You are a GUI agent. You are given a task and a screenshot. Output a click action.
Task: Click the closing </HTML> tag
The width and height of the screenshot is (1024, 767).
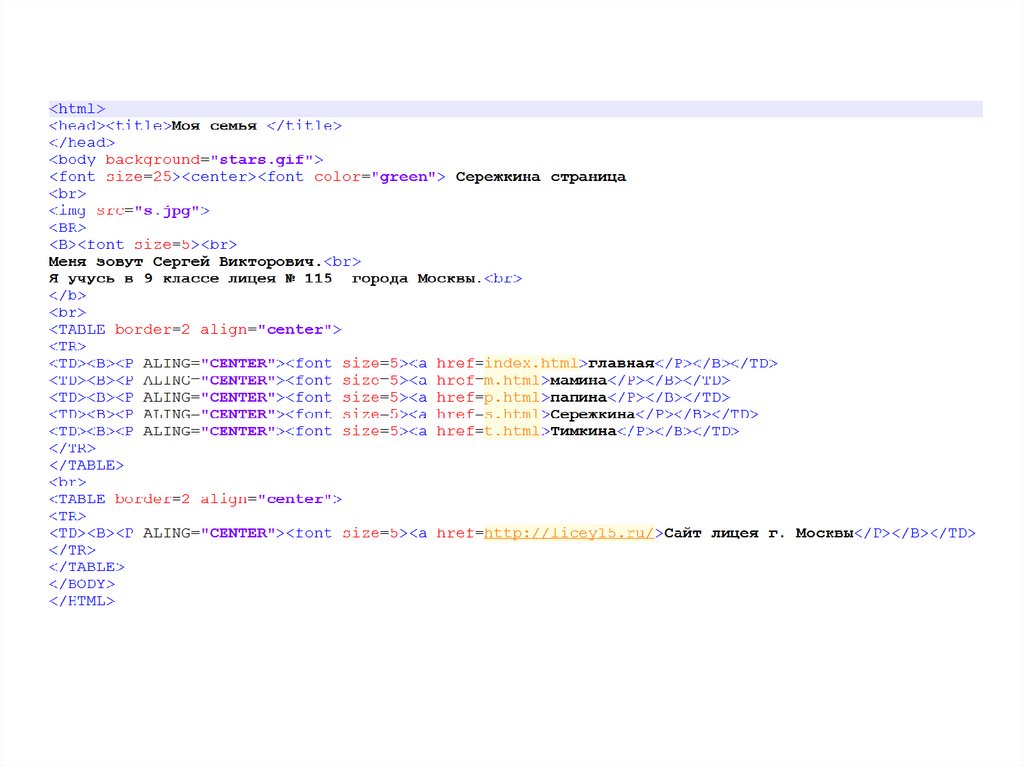(82, 601)
